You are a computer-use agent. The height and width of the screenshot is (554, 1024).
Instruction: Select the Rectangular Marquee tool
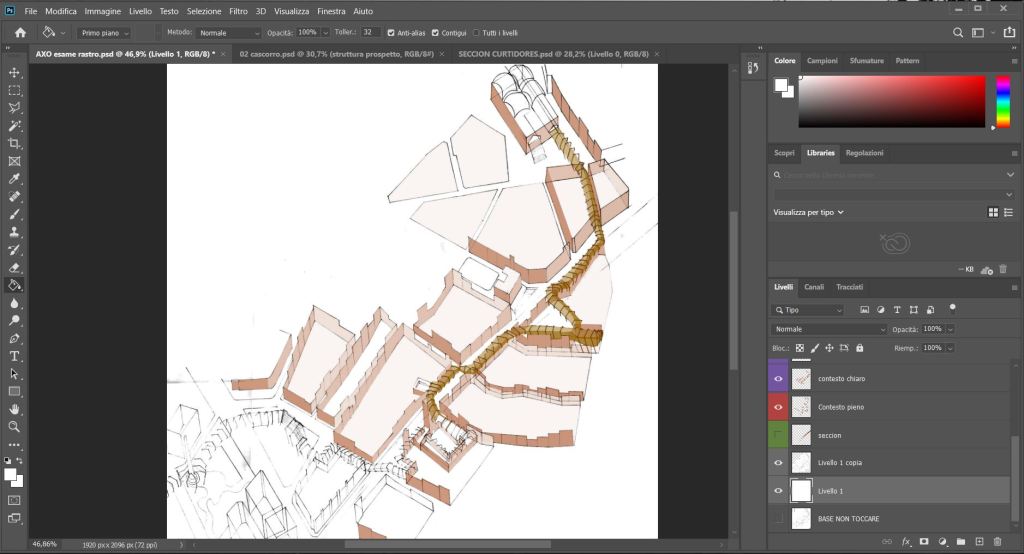tap(14, 90)
